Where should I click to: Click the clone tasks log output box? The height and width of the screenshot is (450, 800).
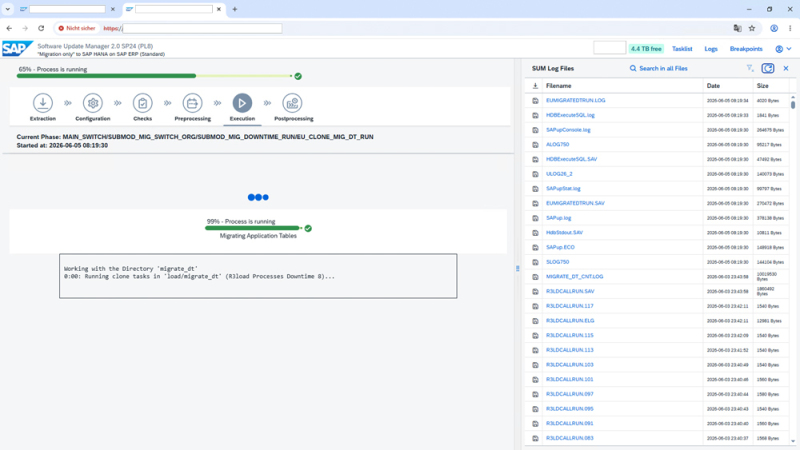pyautogui.click(x=258, y=276)
